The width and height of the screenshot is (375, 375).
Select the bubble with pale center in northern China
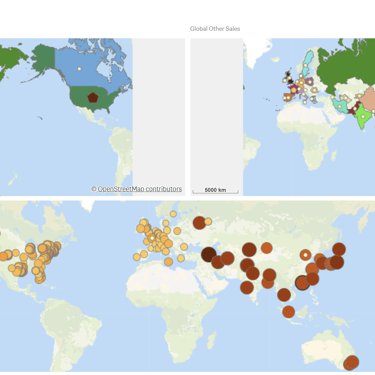point(305,255)
